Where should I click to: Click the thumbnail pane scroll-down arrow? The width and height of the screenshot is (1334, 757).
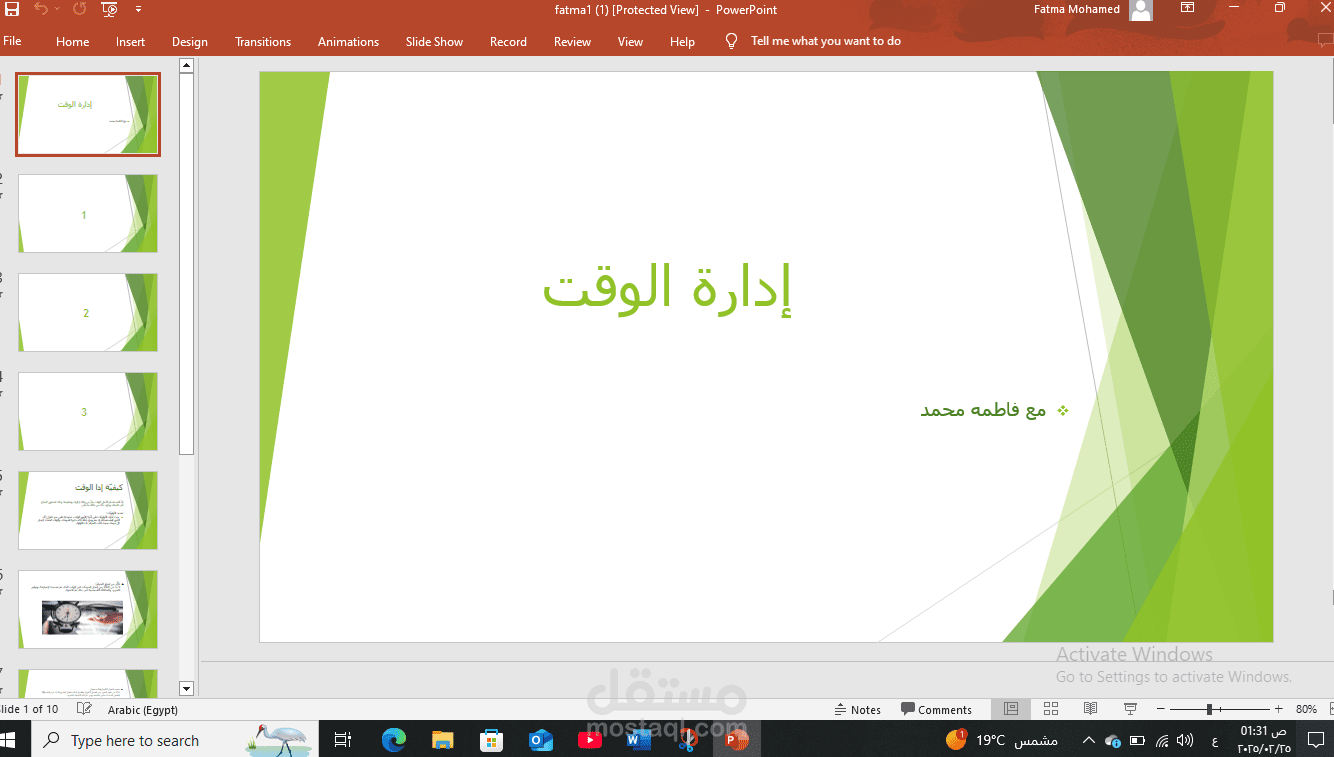click(186, 688)
